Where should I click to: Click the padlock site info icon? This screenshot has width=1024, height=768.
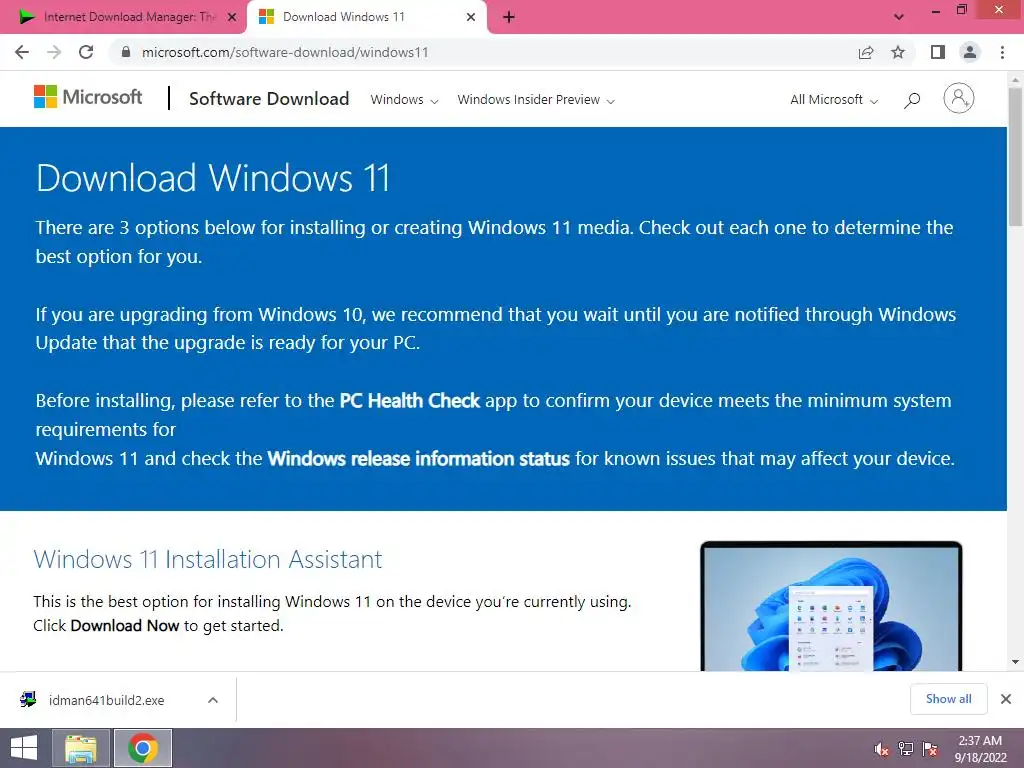(126, 52)
